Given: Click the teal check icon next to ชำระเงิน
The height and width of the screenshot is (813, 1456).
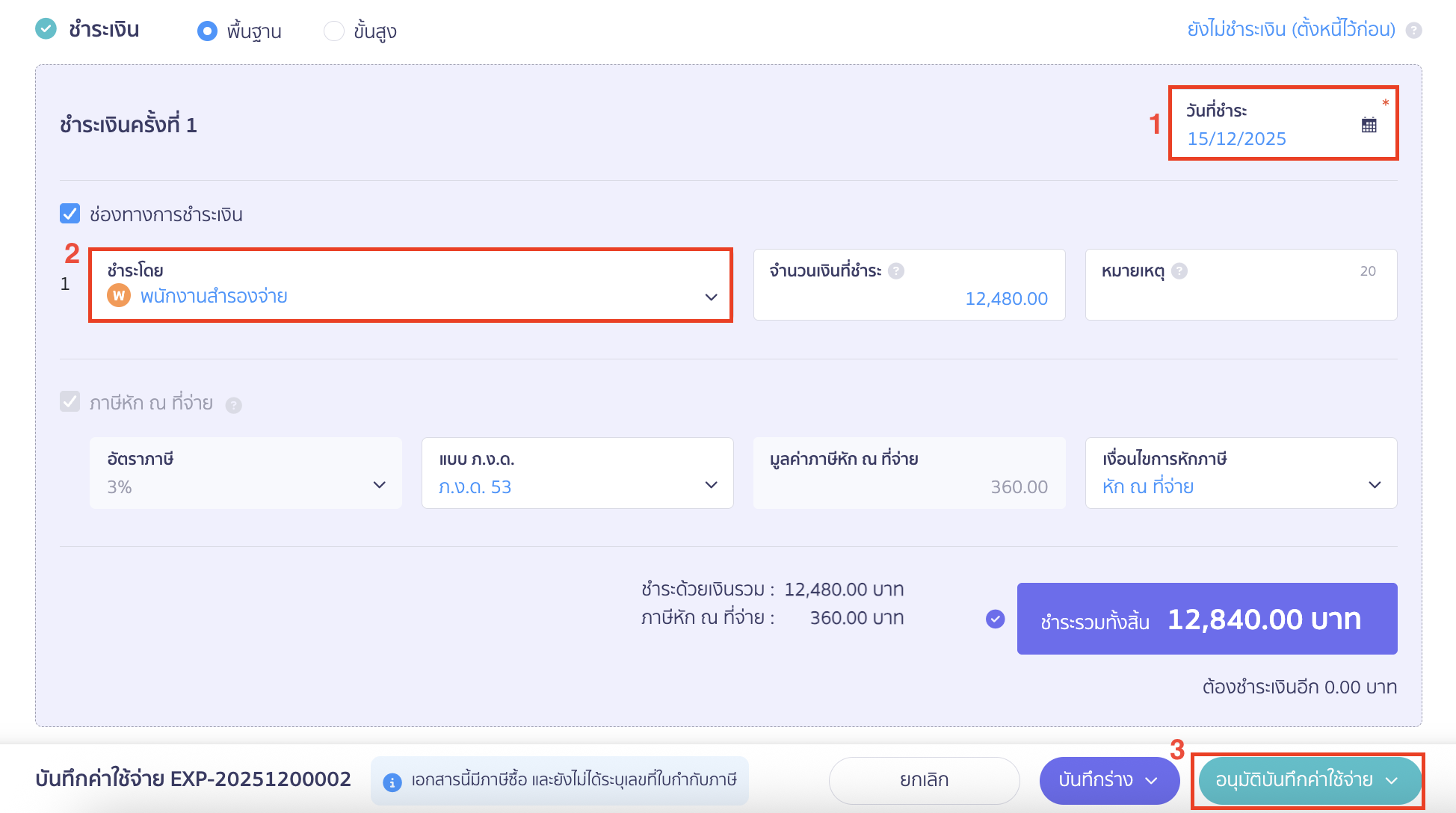Looking at the screenshot, I should click(x=45, y=29).
